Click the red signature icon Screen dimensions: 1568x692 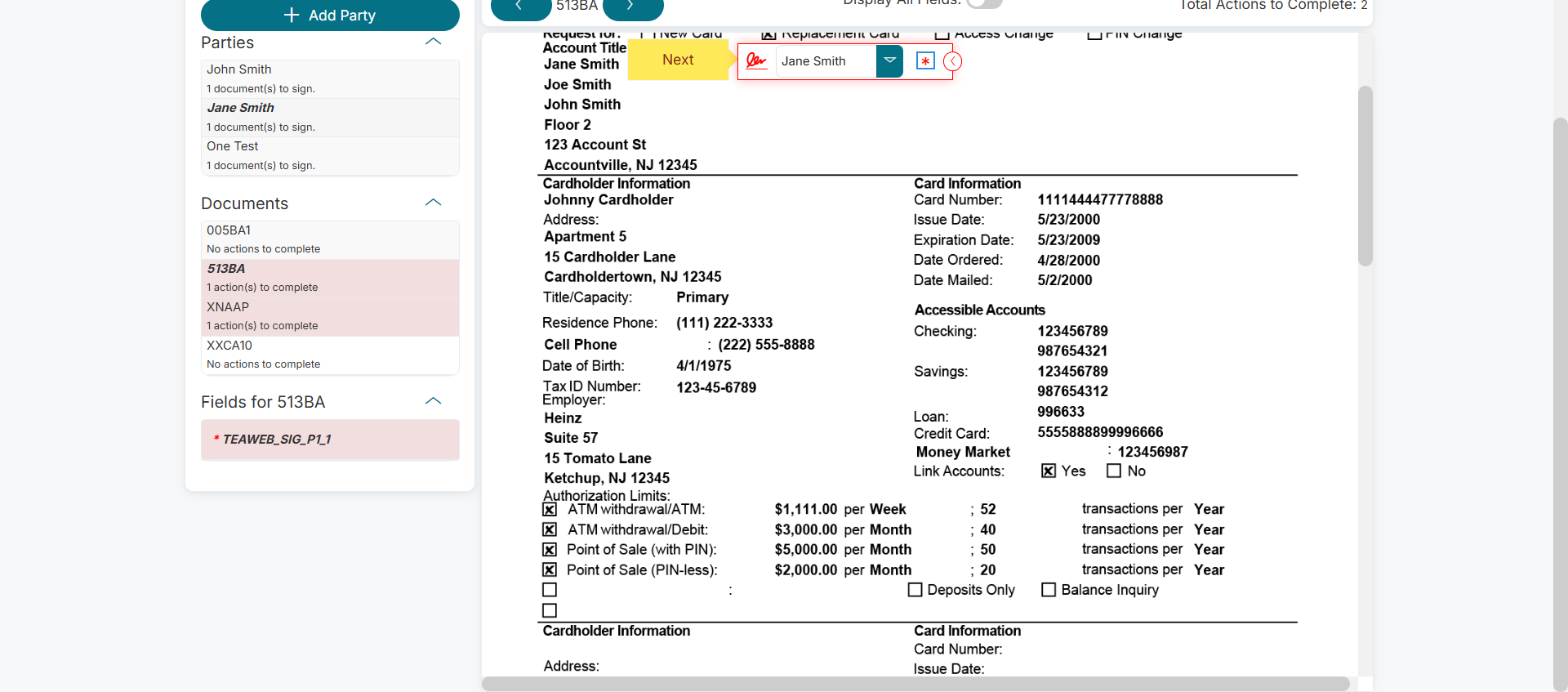(756, 61)
